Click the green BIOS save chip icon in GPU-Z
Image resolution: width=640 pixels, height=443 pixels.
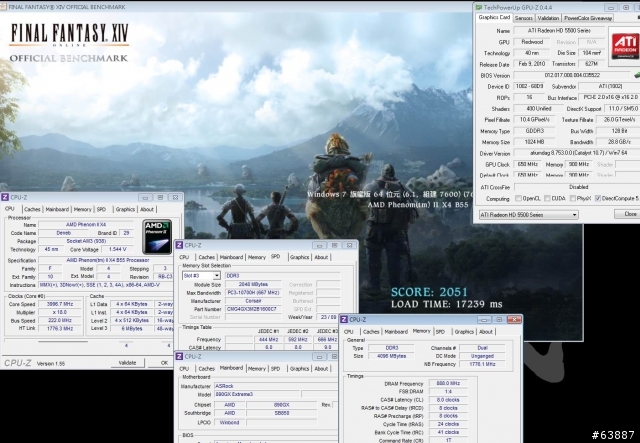point(637,75)
